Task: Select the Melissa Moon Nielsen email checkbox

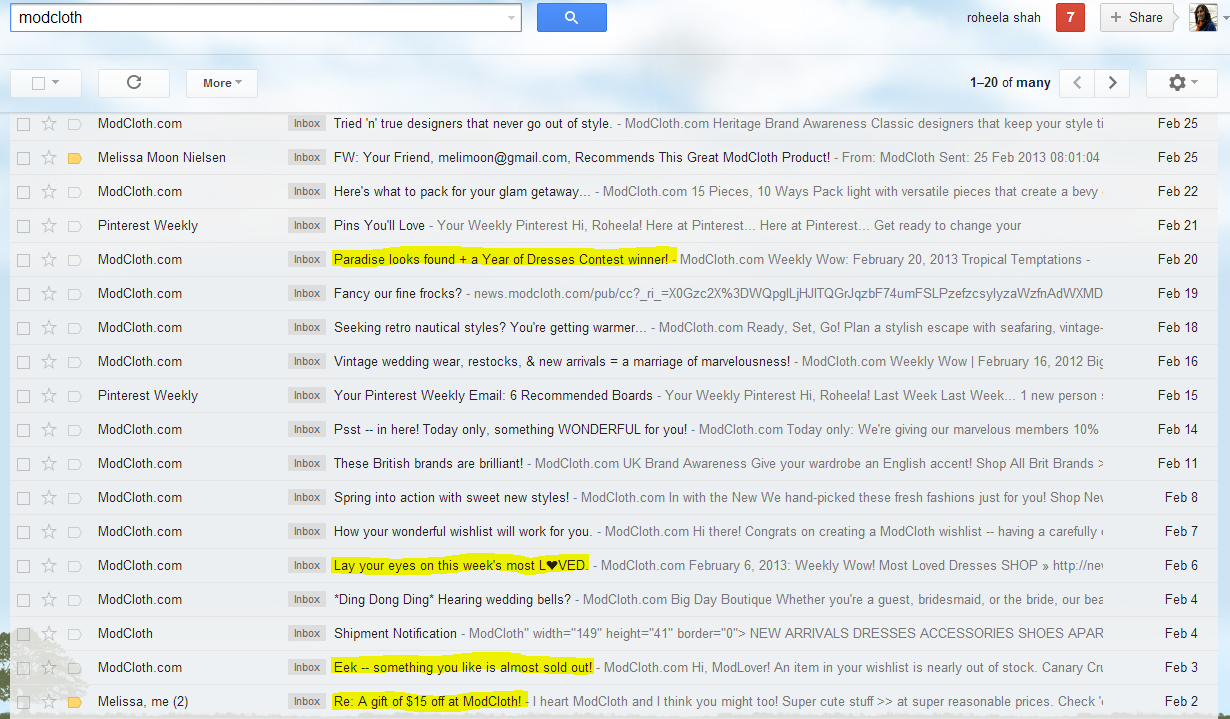Action: 23,157
